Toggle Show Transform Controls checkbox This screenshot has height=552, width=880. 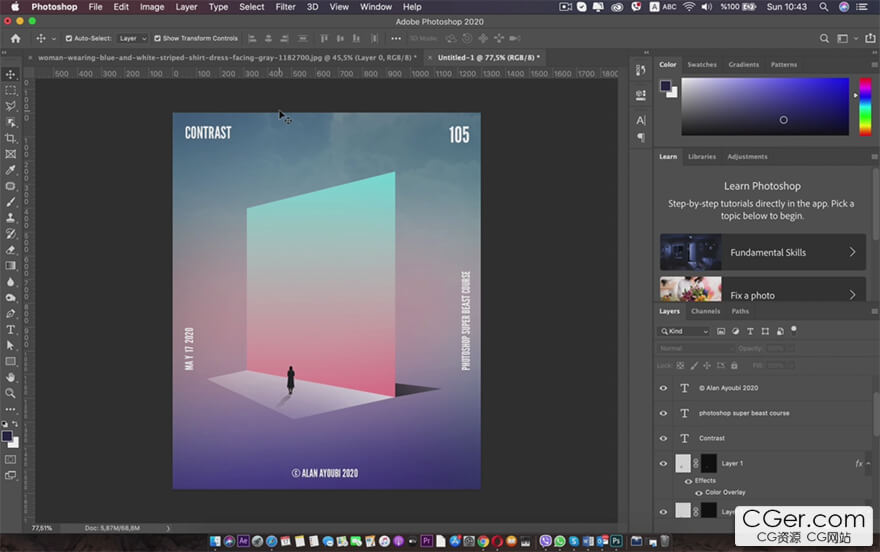point(157,38)
